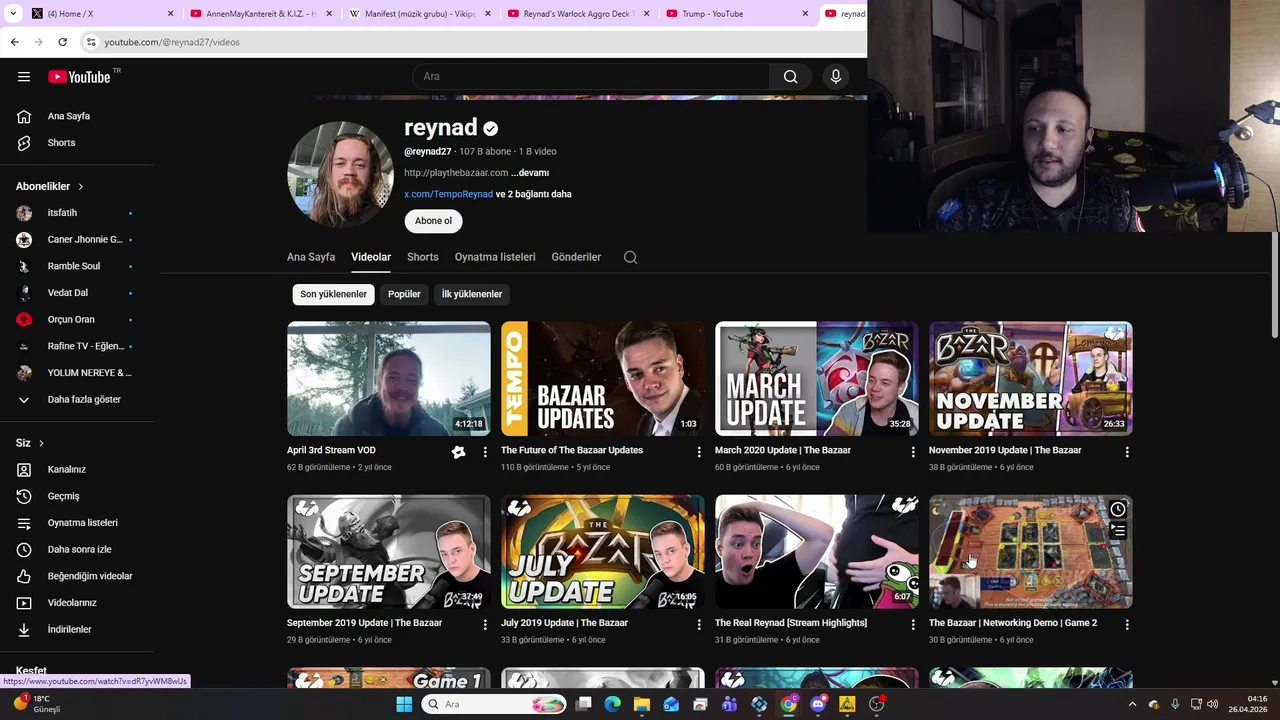Open Chrome from the taskbar

789,704
